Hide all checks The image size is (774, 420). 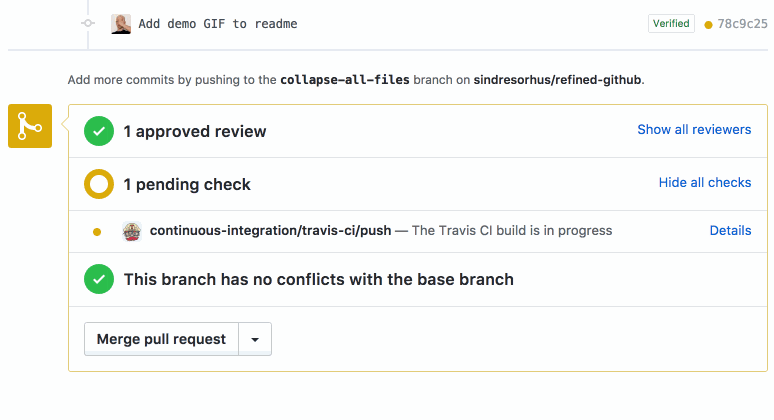tap(705, 183)
